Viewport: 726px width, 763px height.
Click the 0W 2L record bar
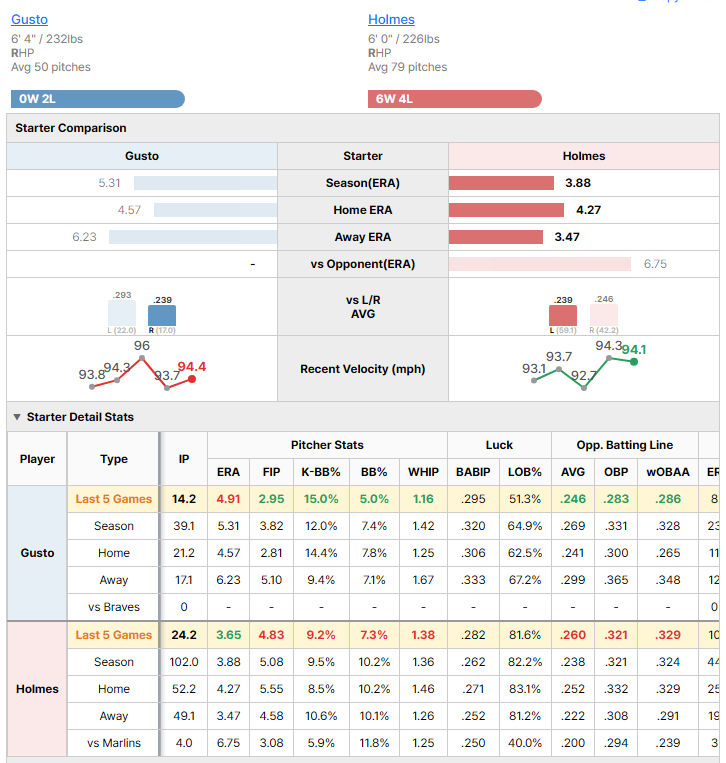pyautogui.click(x=98, y=99)
